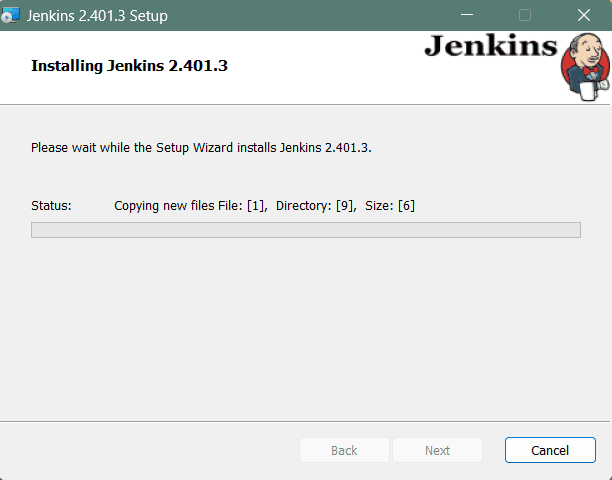Click the installer icon in the title bar

click(x=12, y=15)
